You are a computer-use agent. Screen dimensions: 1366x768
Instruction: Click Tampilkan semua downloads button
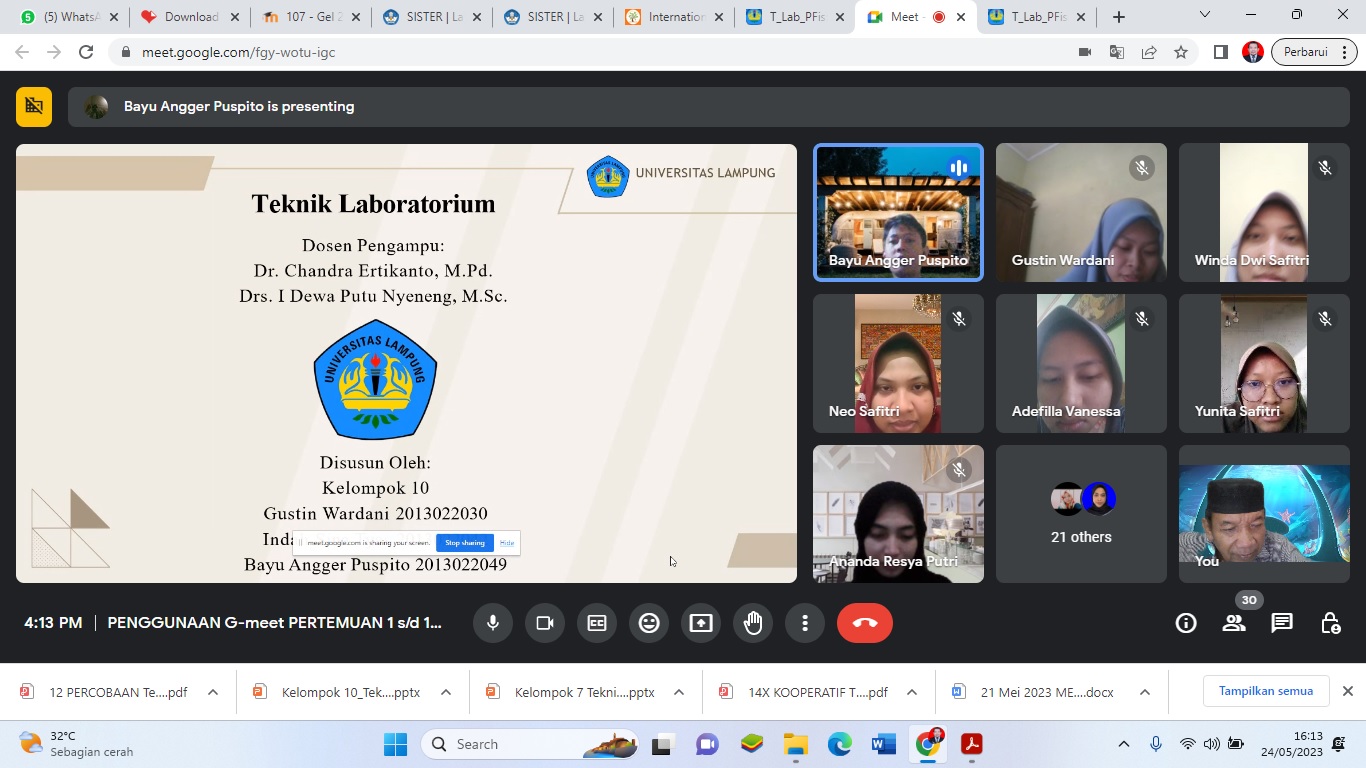[1265, 691]
